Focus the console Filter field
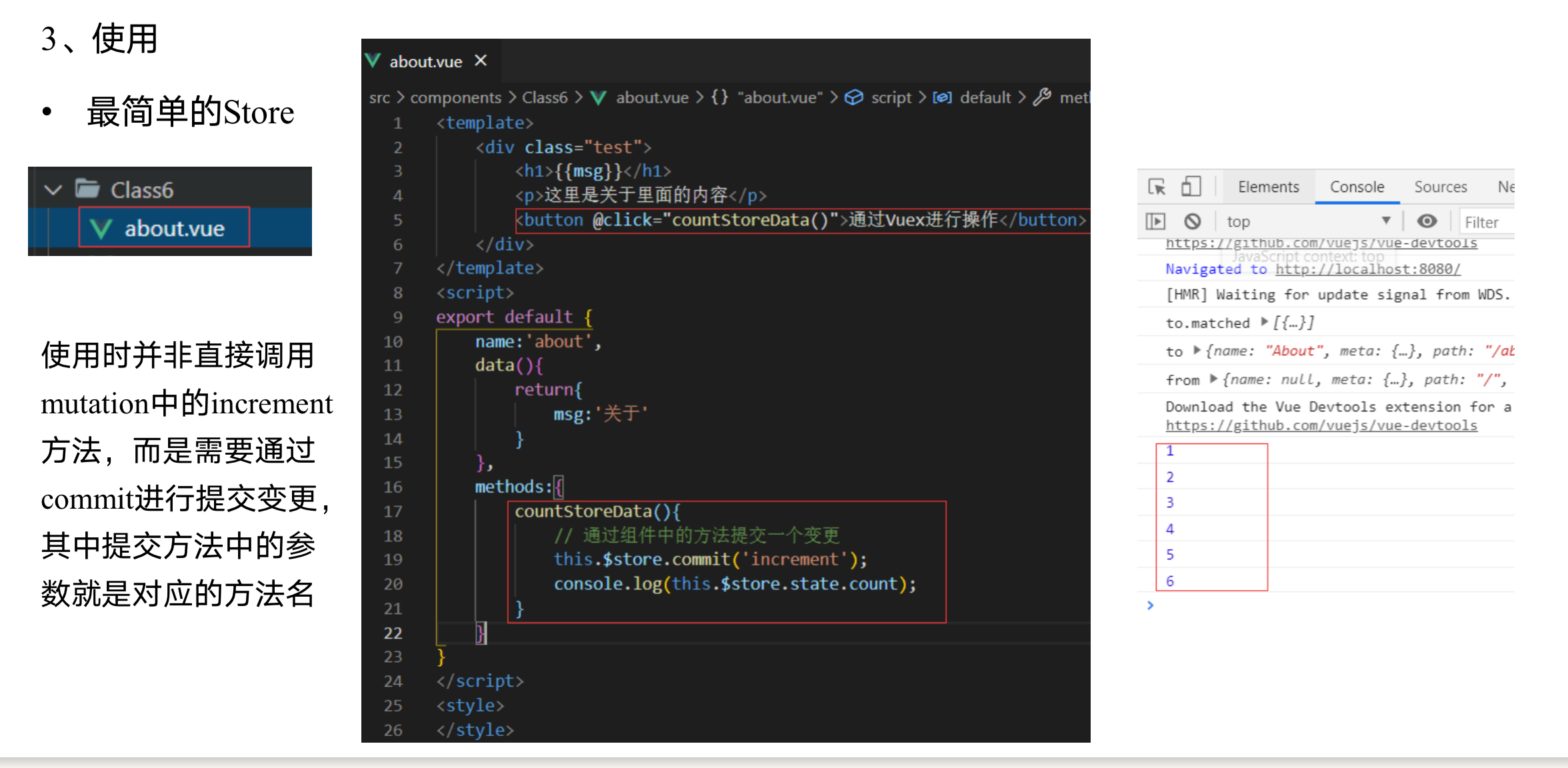Image resolution: width=1568 pixels, height=768 pixels. pos(1487,222)
